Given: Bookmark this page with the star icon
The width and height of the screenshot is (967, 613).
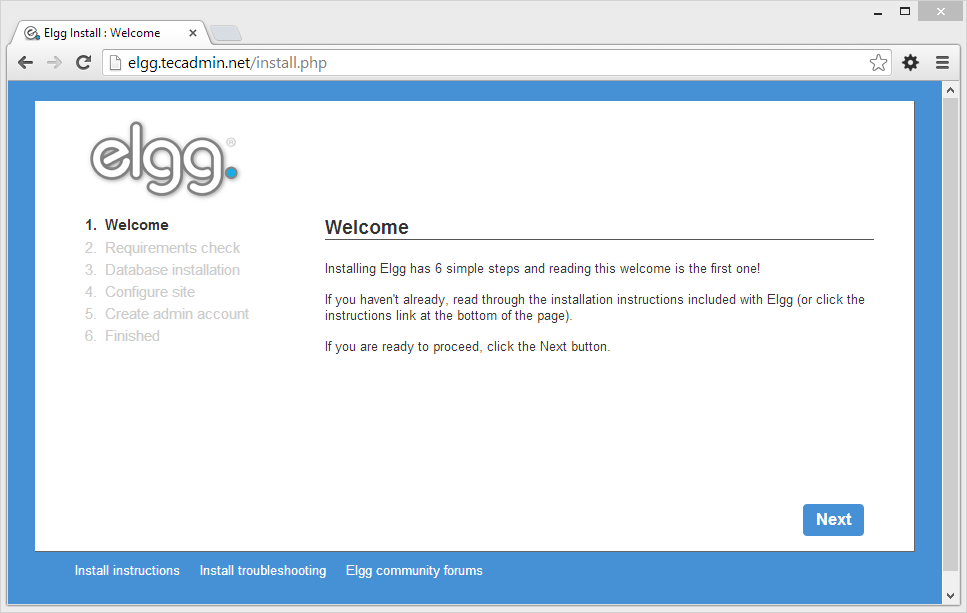Looking at the screenshot, I should point(878,62).
